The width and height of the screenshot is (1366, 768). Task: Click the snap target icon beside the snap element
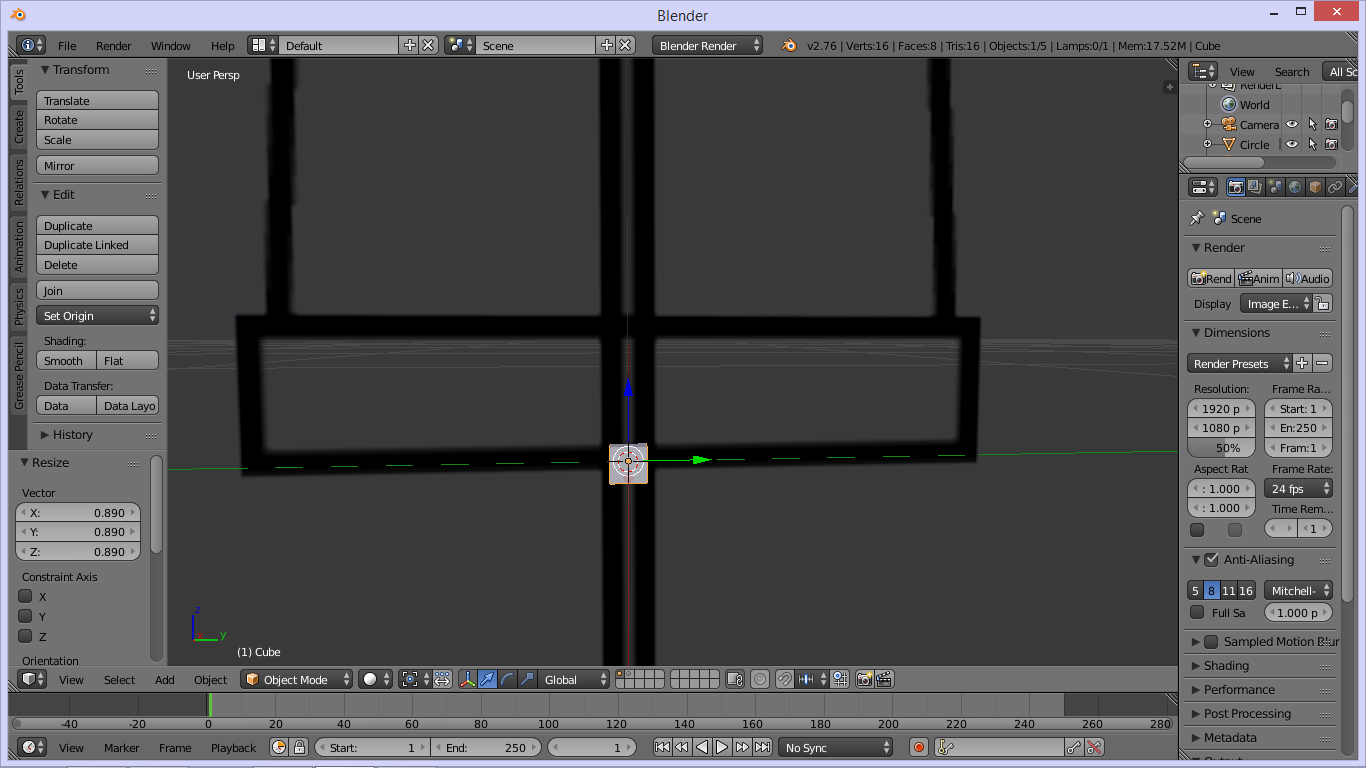point(840,679)
